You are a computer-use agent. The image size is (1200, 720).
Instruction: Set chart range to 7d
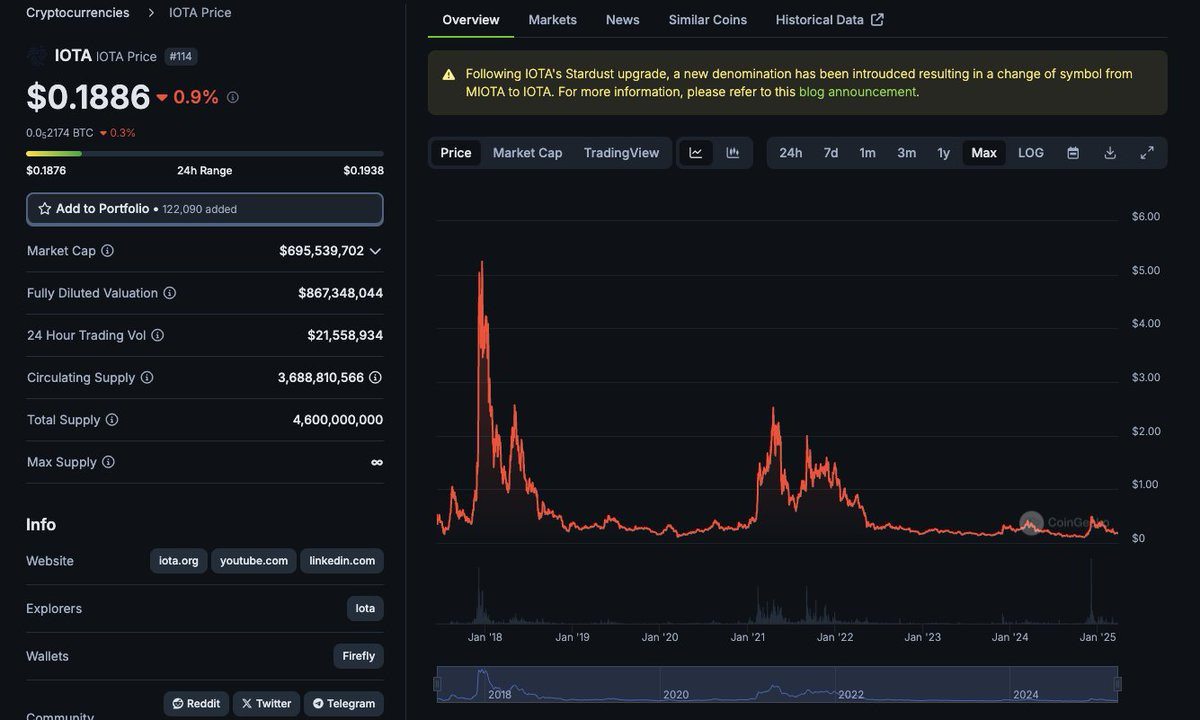pos(831,153)
